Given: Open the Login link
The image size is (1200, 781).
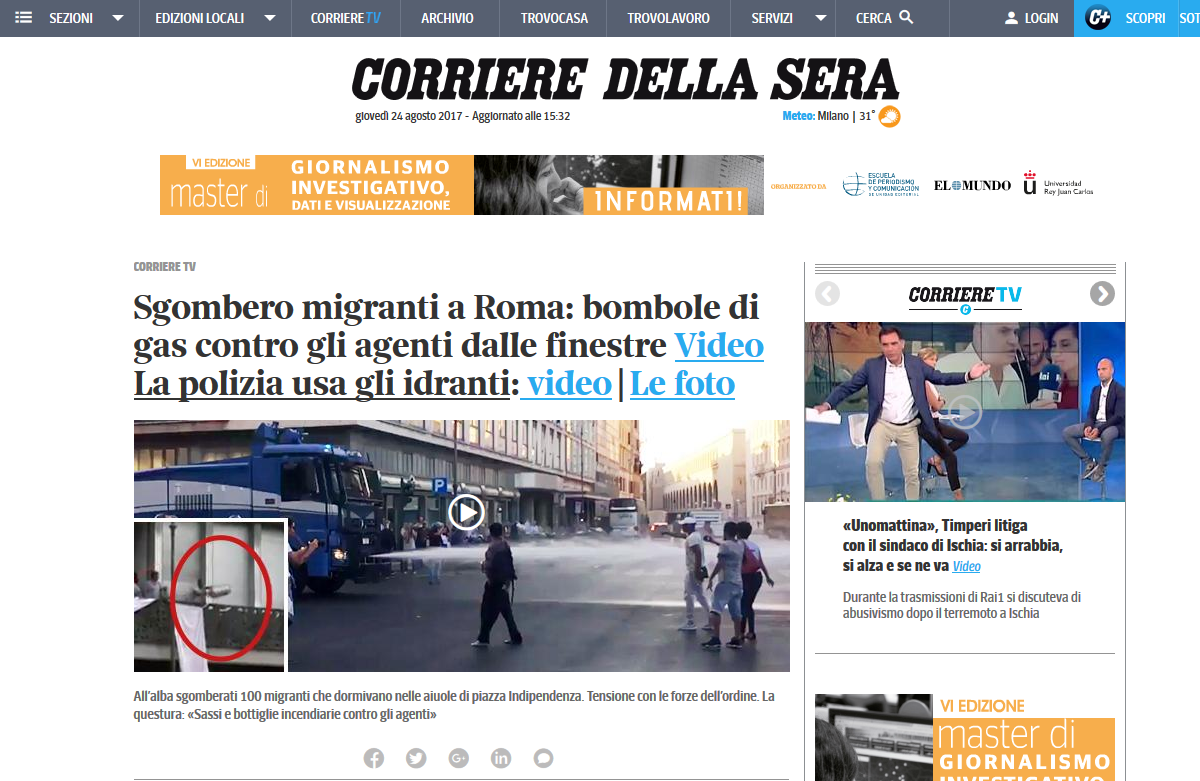Looking at the screenshot, I should pyautogui.click(x=1042, y=18).
